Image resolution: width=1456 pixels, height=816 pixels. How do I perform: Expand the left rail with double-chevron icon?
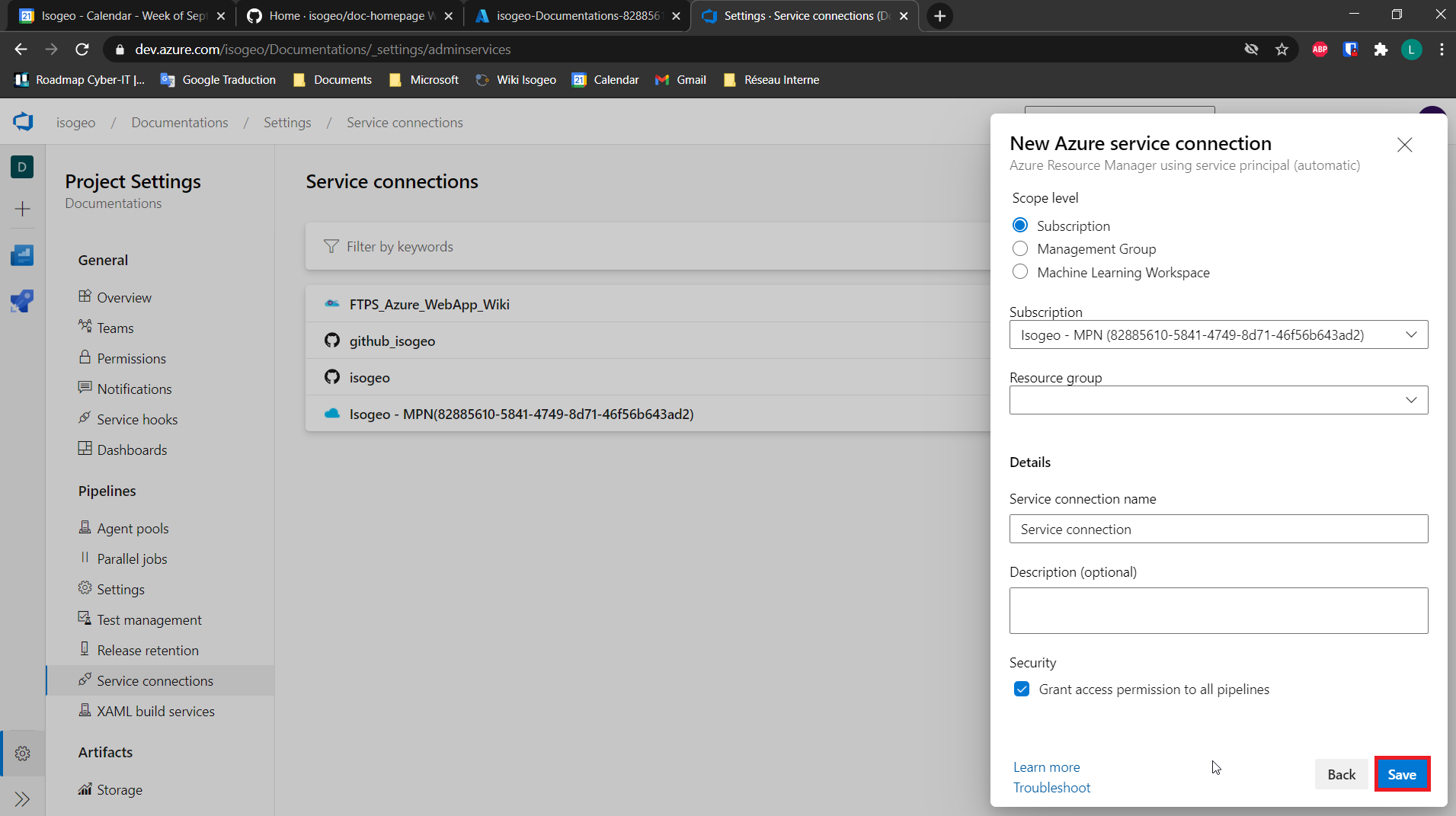tap(22, 799)
